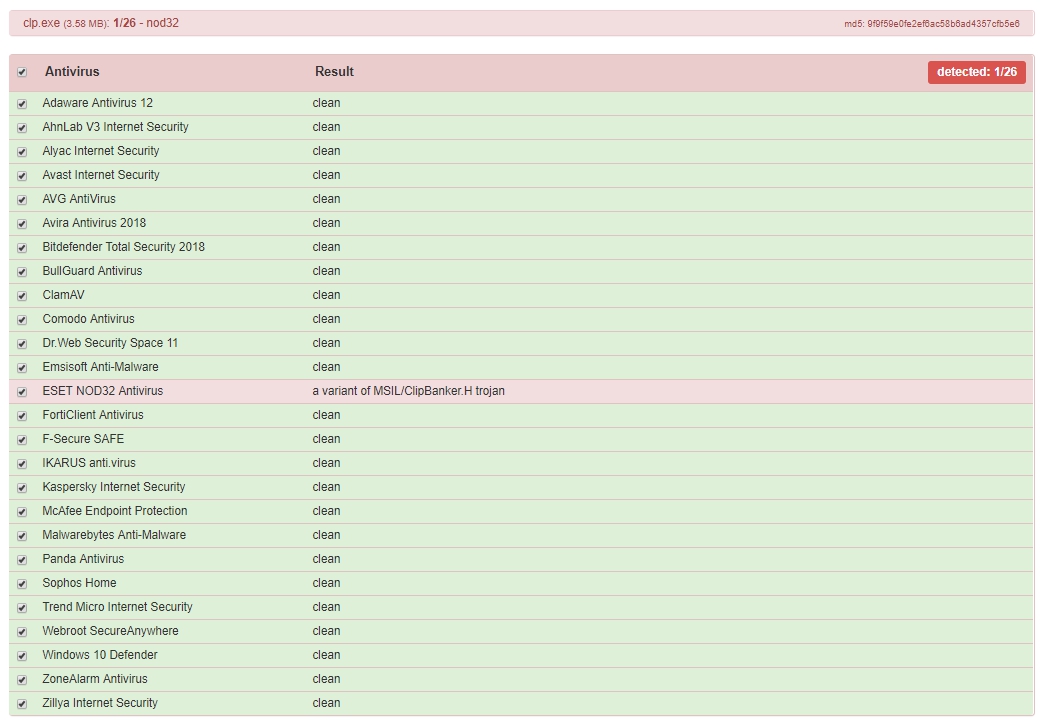The image size is (1048, 725).
Task: Click the FortiClient Antivirus name
Action: click(93, 415)
